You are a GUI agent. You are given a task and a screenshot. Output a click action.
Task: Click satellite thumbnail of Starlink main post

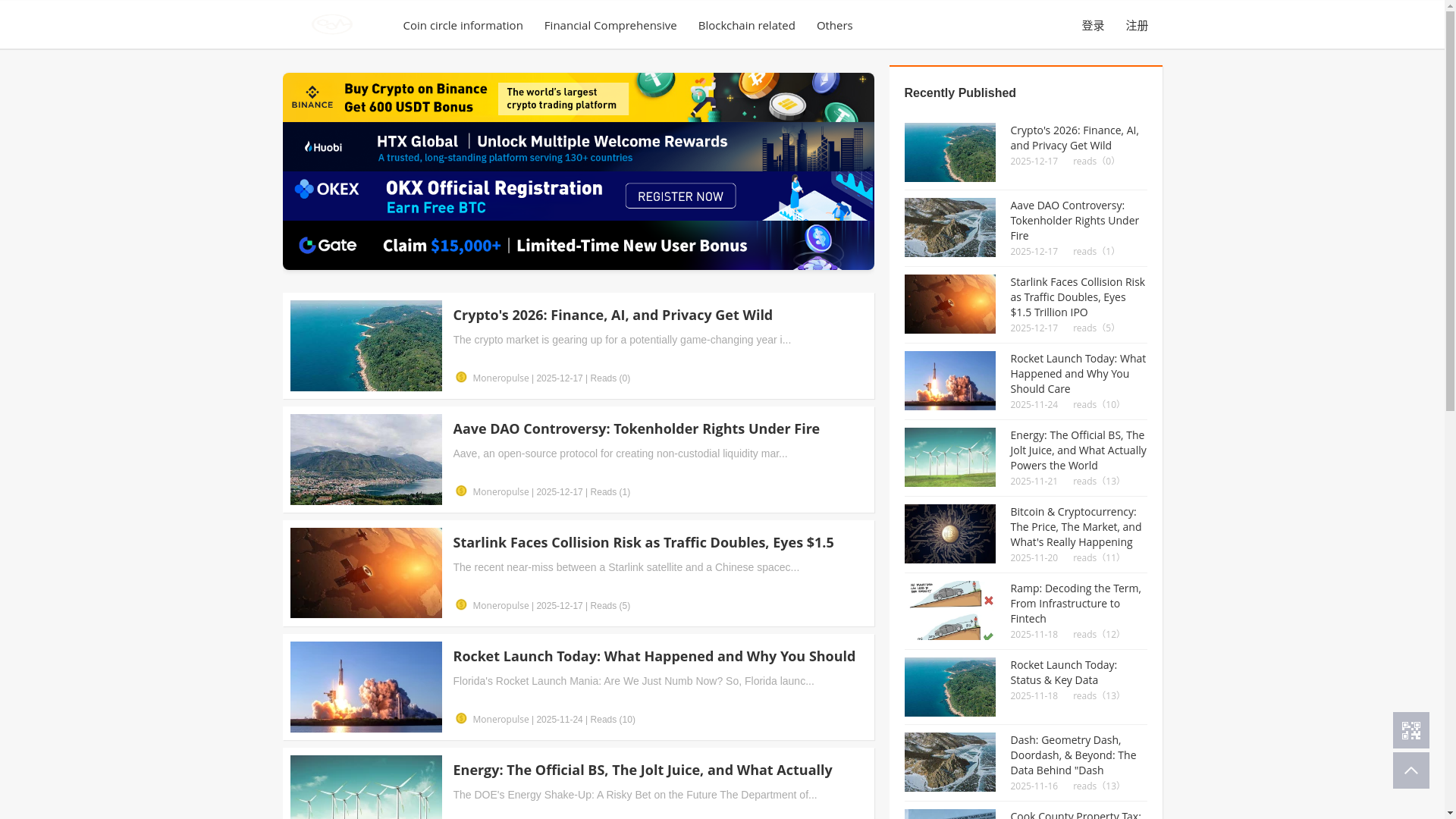pos(366,573)
